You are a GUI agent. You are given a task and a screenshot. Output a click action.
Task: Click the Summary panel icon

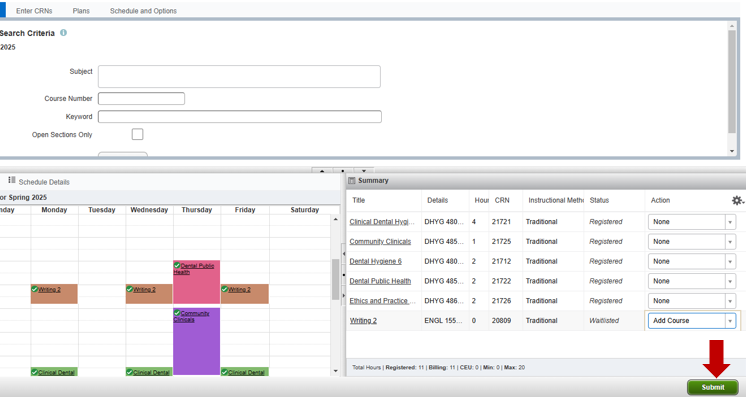point(352,181)
